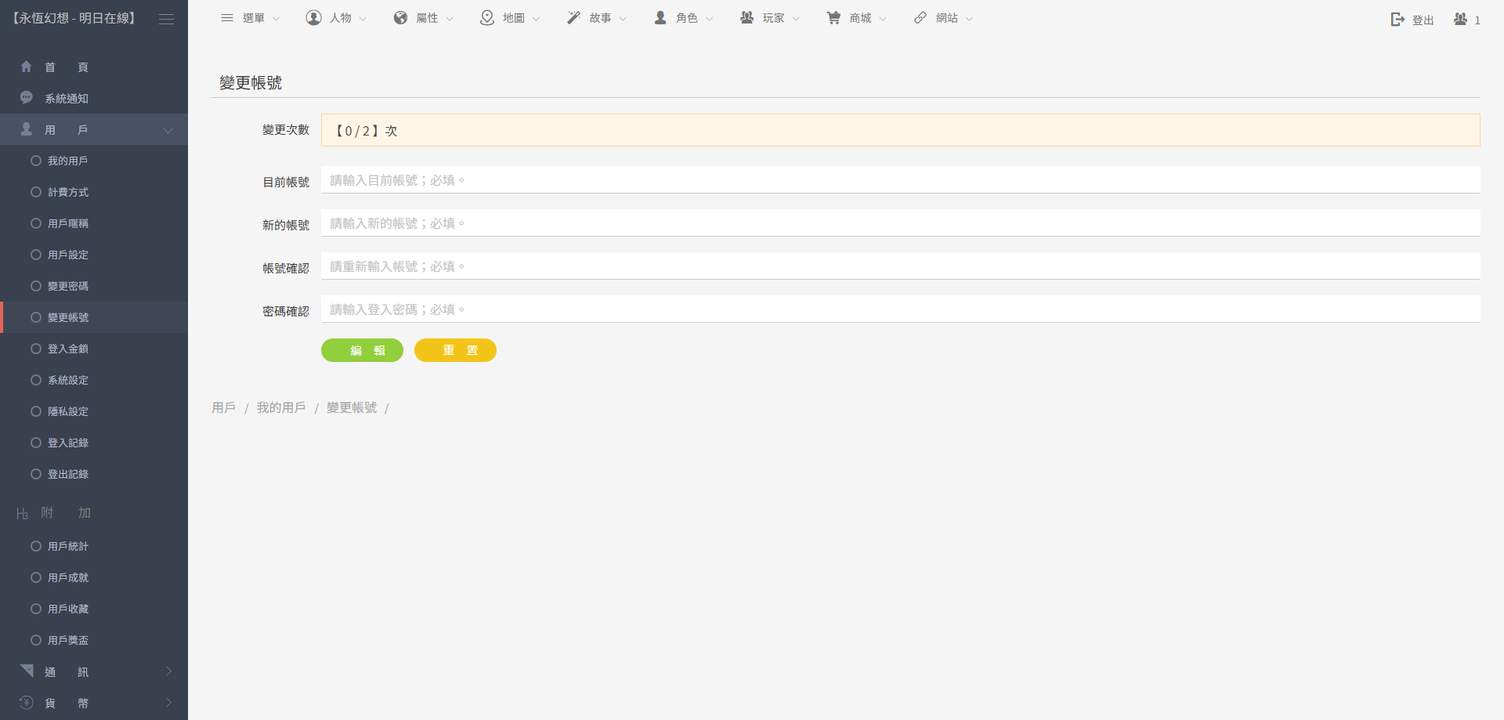Click the 登出 logout icon in top bar
This screenshot has width=1504, height=720.
1398,19
